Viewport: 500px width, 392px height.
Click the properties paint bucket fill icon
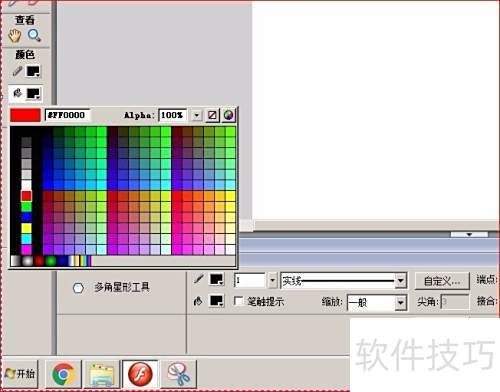click(x=198, y=301)
